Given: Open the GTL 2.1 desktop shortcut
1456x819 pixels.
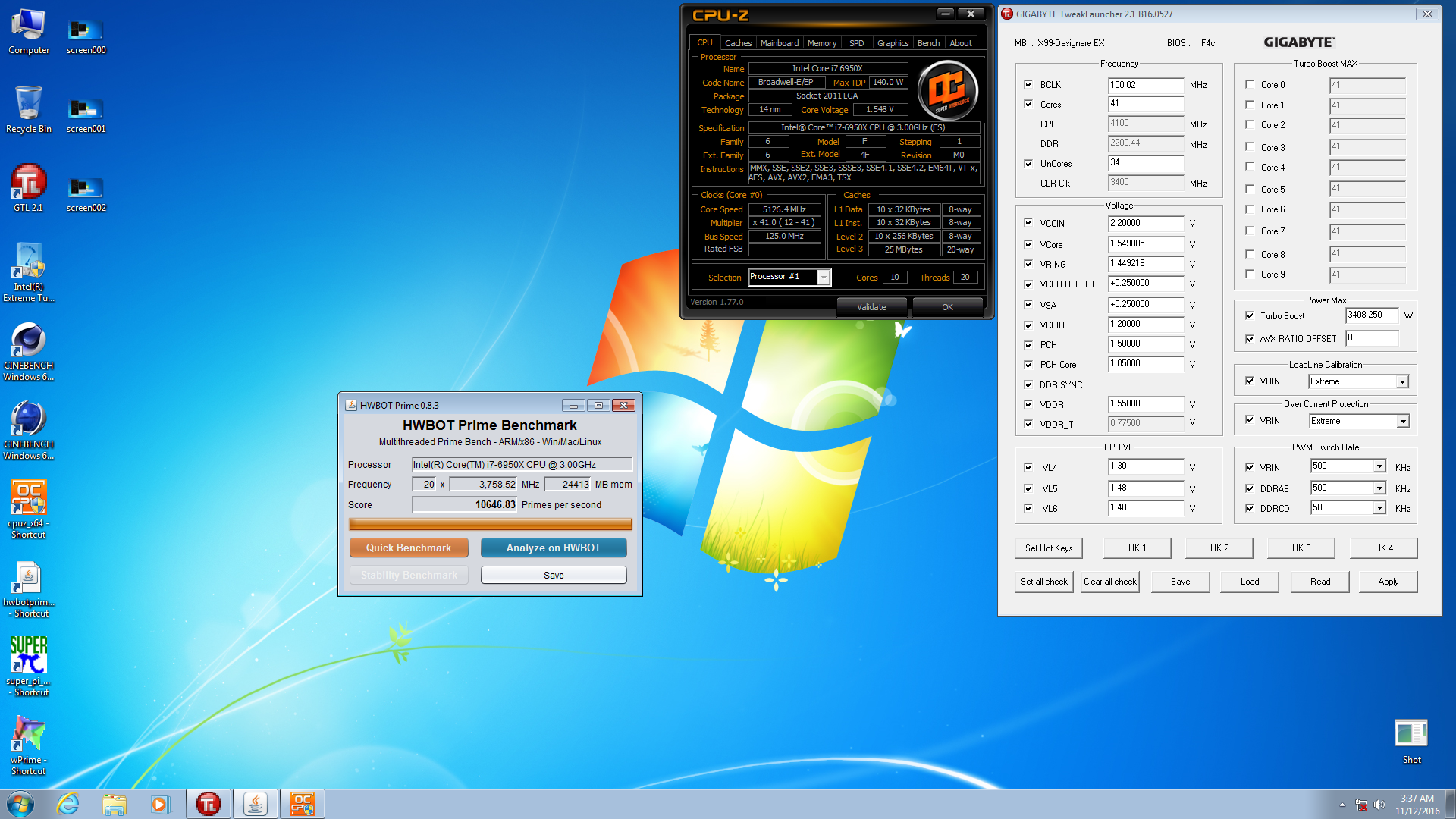Looking at the screenshot, I should pos(29,190).
